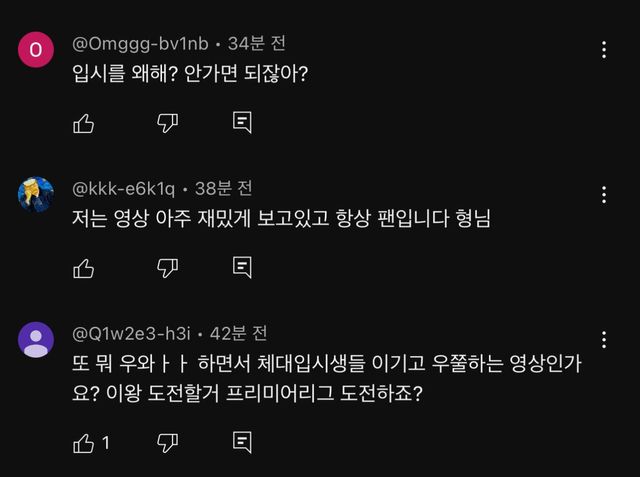The width and height of the screenshot is (640, 477).
Task: Dislike the comment by @kkk-e6k1q
Action: [x=168, y=268]
